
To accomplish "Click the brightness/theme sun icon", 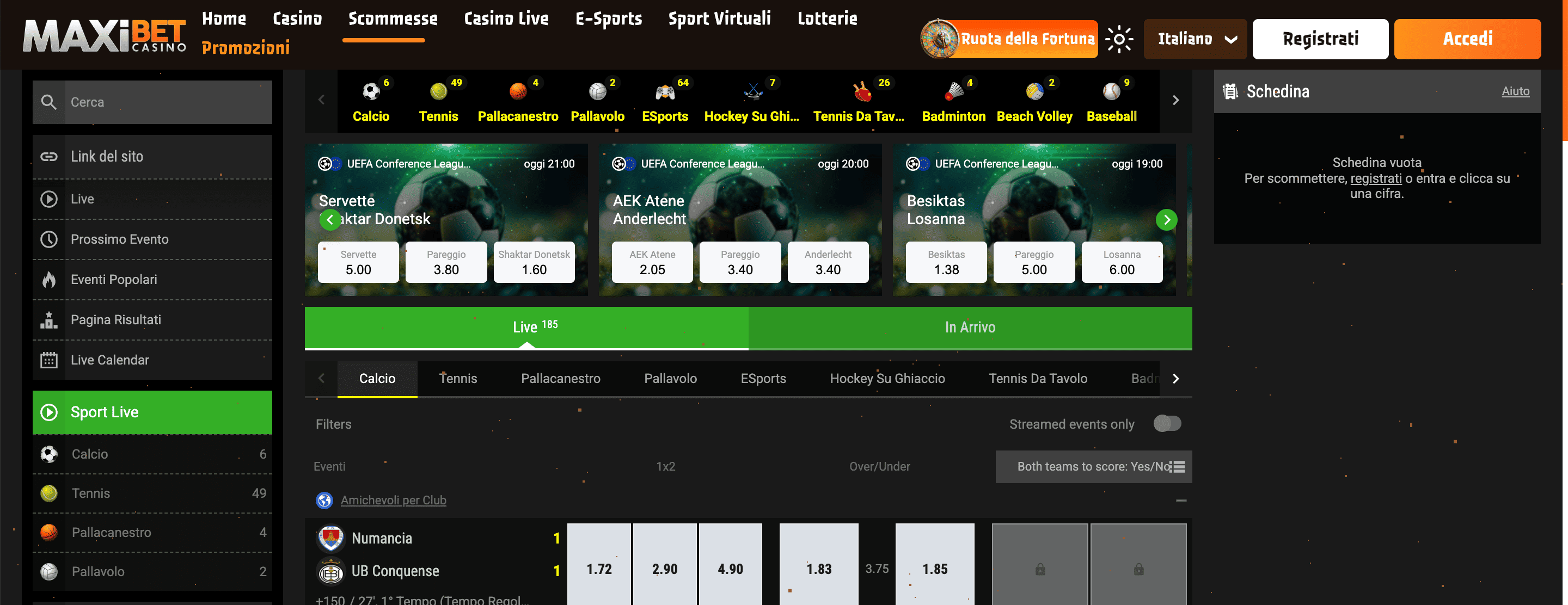I will coord(1119,38).
